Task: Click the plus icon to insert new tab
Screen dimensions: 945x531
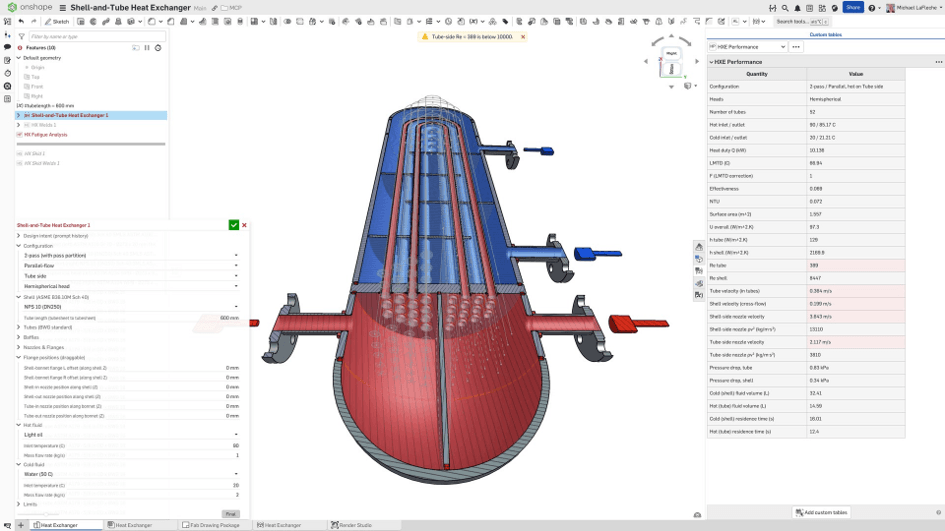Action: pos(20,525)
